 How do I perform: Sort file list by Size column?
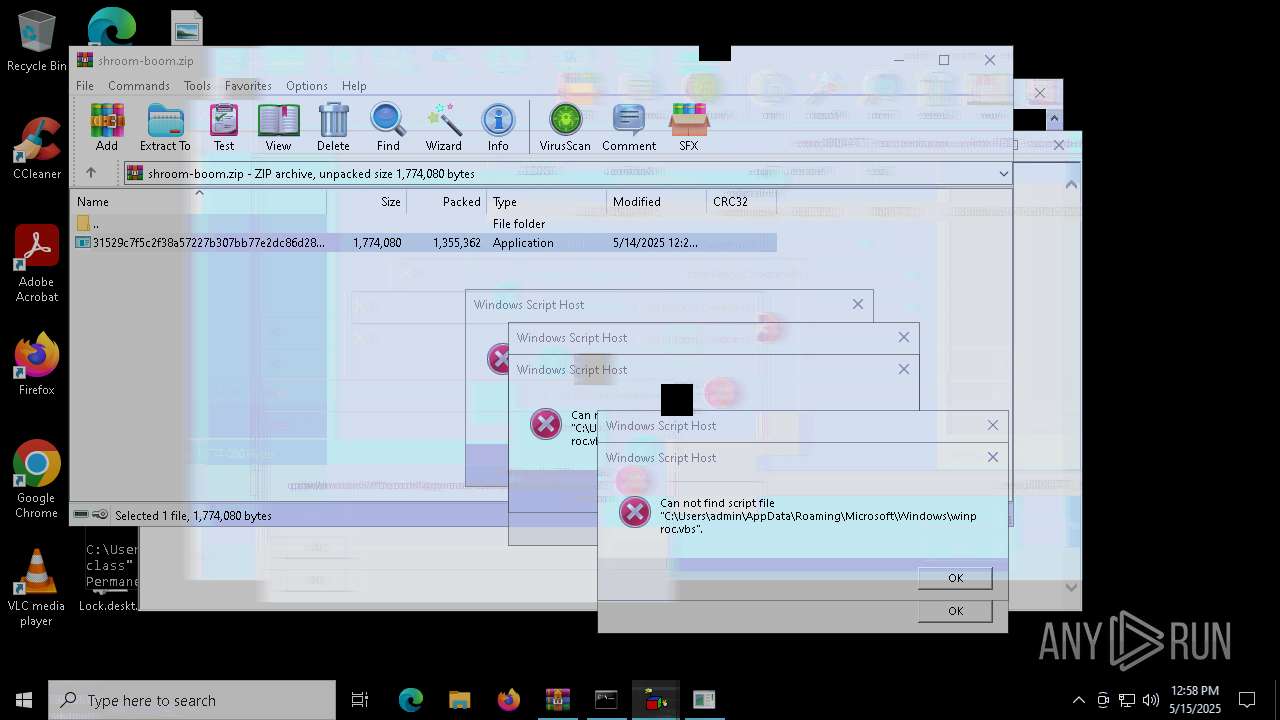[366, 202]
